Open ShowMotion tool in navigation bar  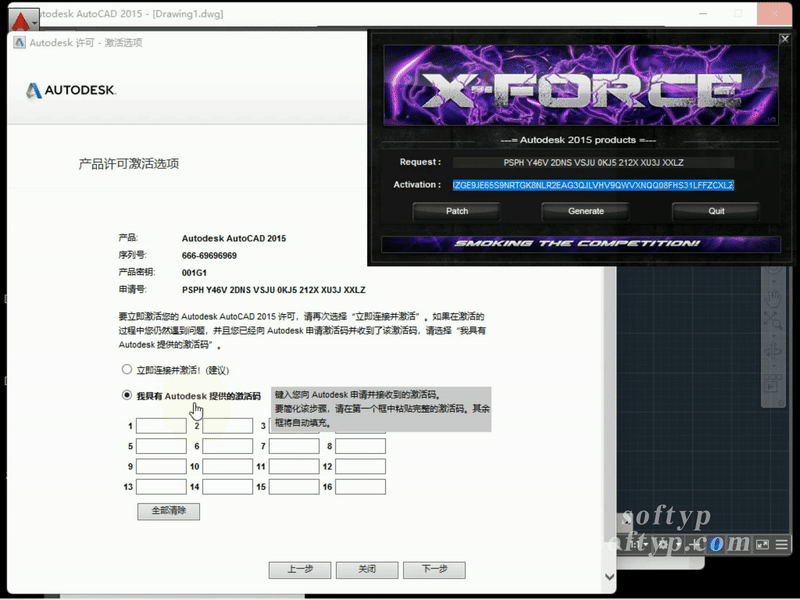(772, 383)
